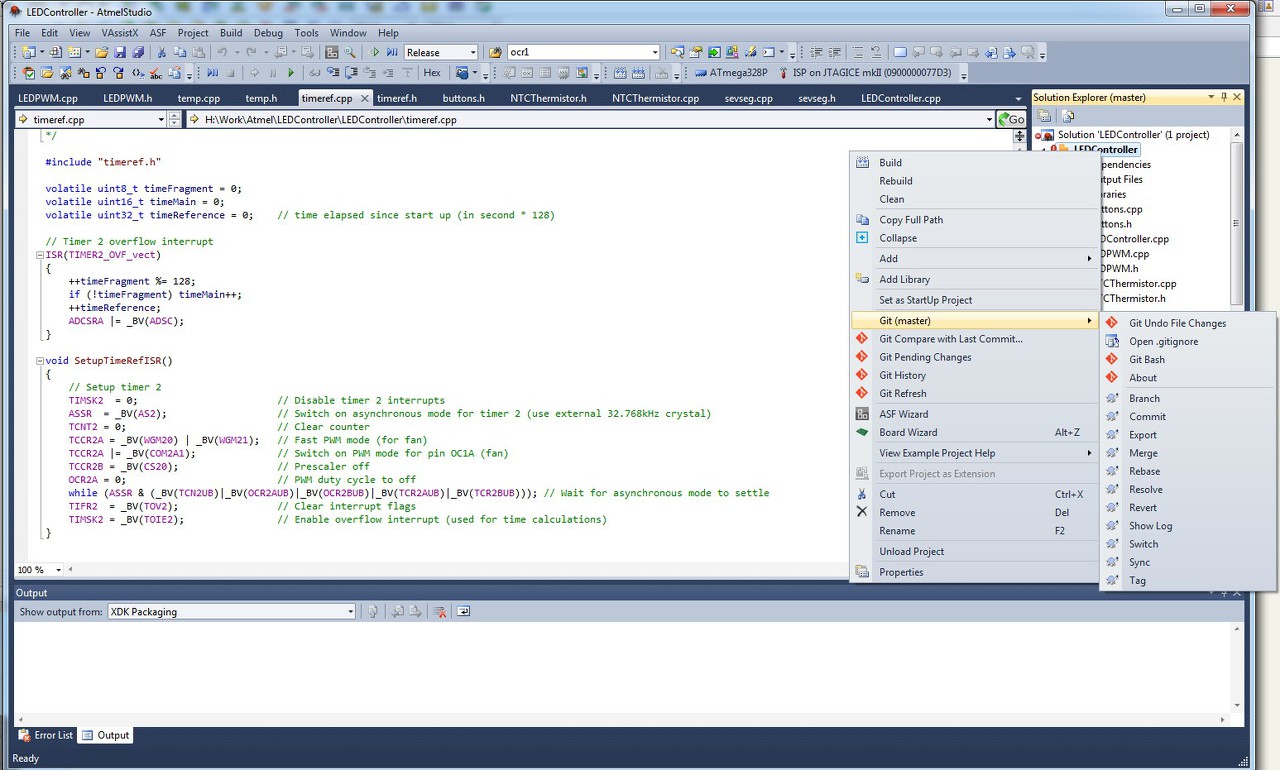Click the Undo arrow icon

(222, 52)
